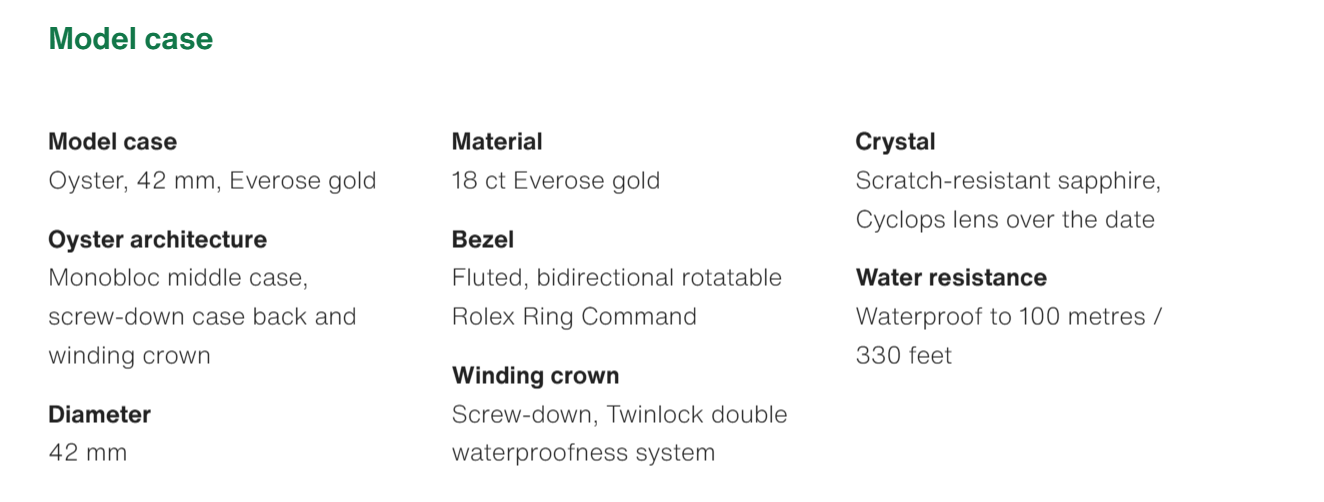
Task: Click the bold Water resistance label
Action: (951, 278)
